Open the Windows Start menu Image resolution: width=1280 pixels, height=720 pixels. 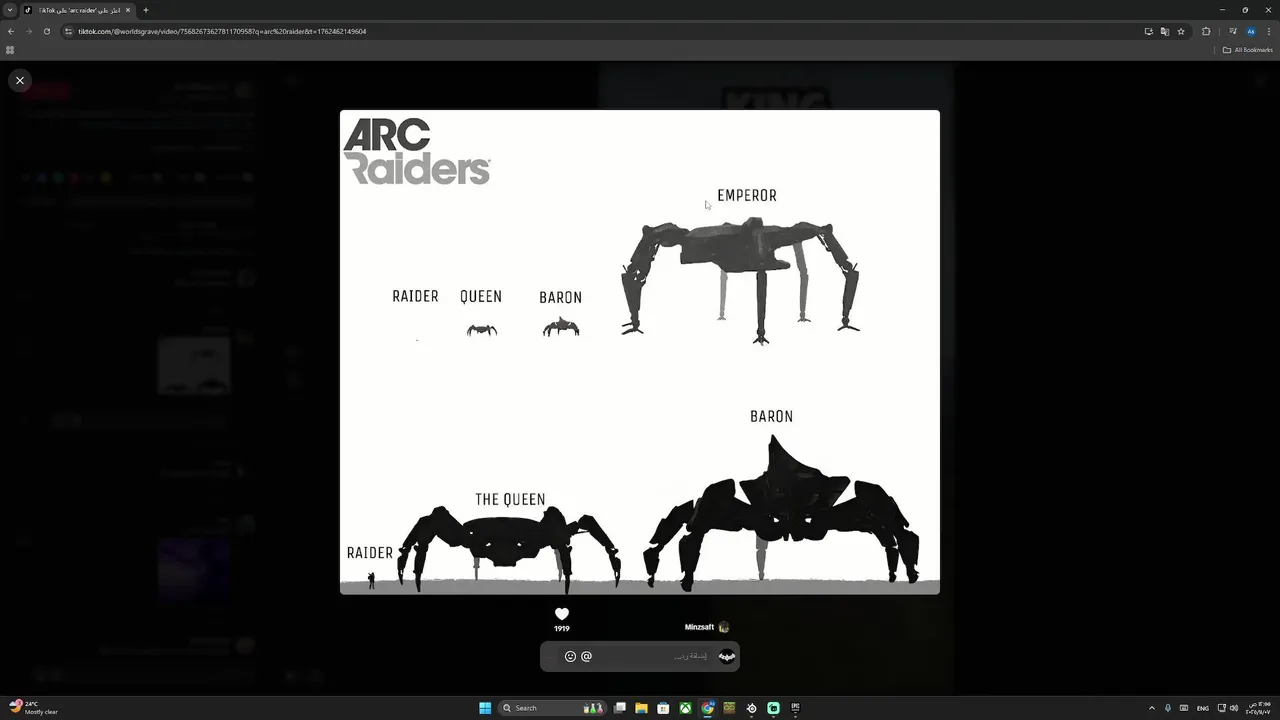pyautogui.click(x=485, y=708)
